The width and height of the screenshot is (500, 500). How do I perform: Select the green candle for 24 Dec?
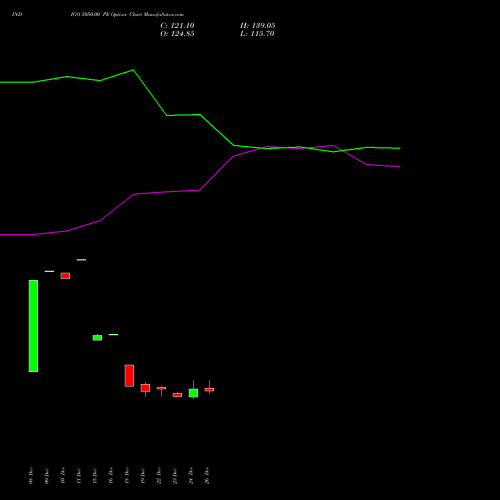click(193, 393)
